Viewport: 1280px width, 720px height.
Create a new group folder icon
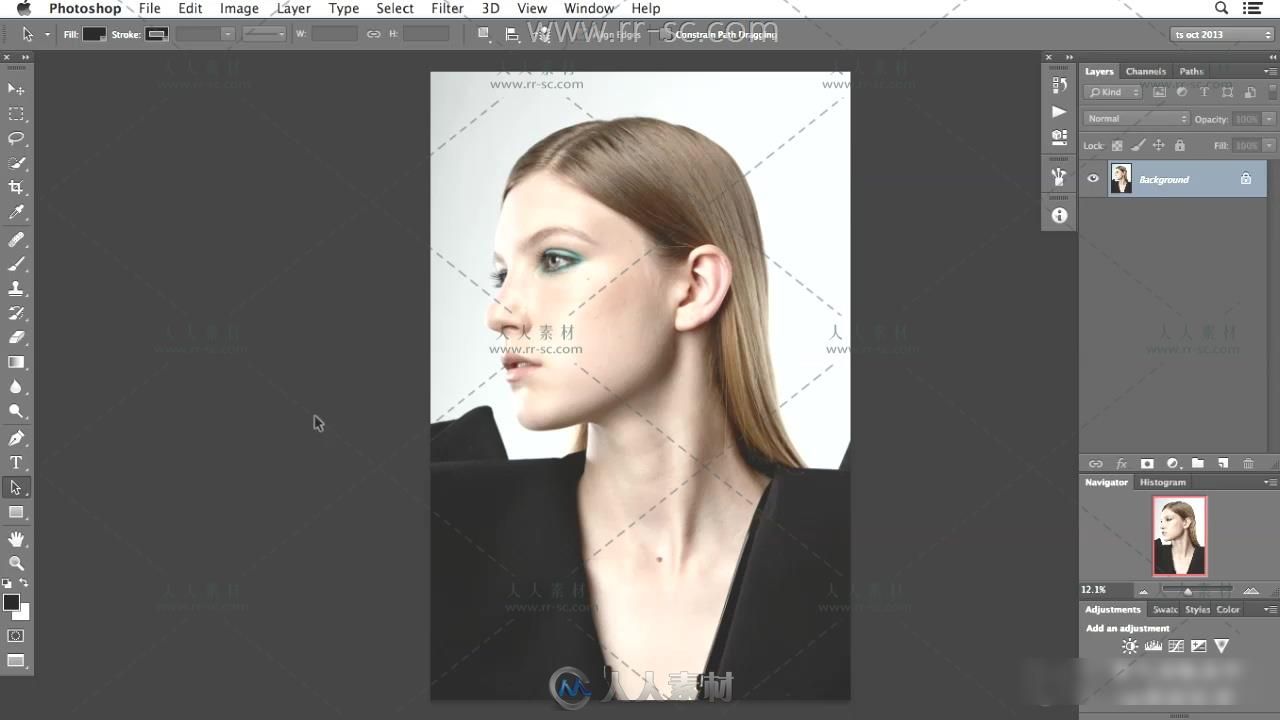tap(1197, 464)
